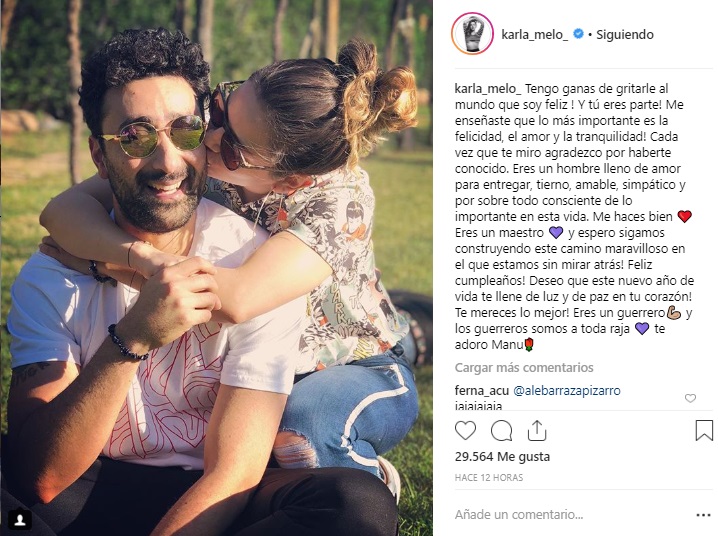Focus the Añade un comentario field
This screenshot has width=718, height=536.
(x=572, y=515)
